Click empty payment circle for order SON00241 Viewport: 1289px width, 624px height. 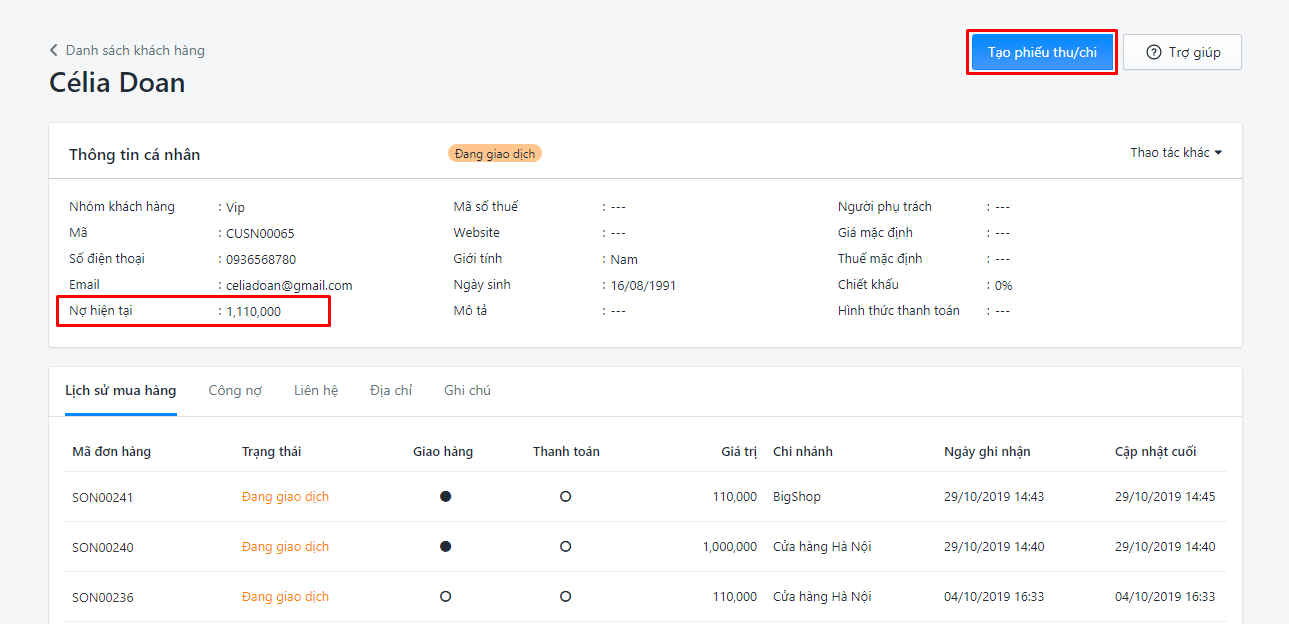click(x=565, y=496)
